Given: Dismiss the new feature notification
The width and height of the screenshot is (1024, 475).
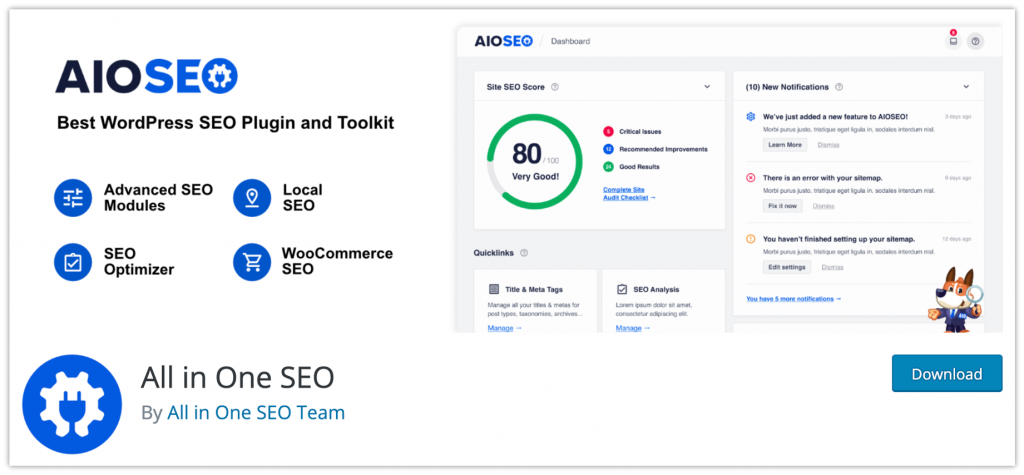Looking at the screenshot, I should tap(828, 145).
